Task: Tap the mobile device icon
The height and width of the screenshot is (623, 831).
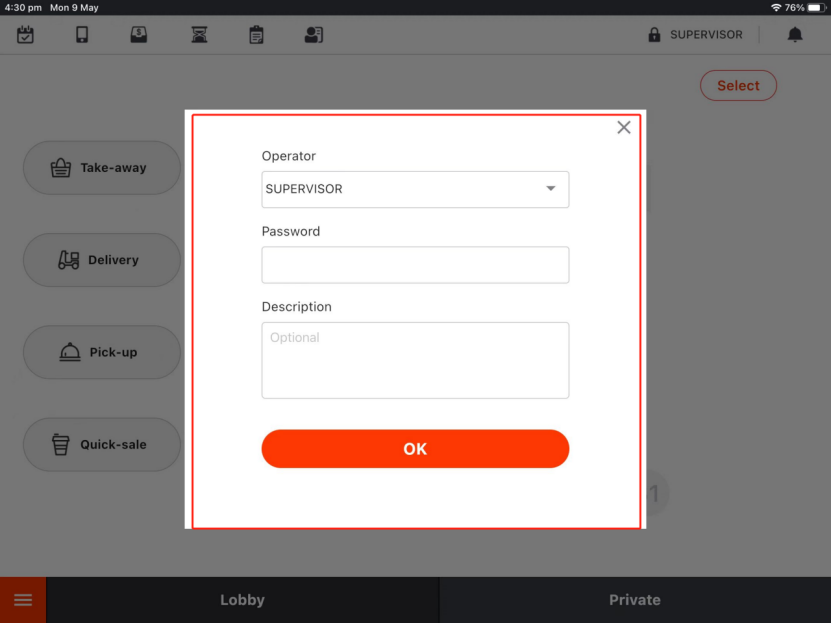Action: [x=82, y=35]
